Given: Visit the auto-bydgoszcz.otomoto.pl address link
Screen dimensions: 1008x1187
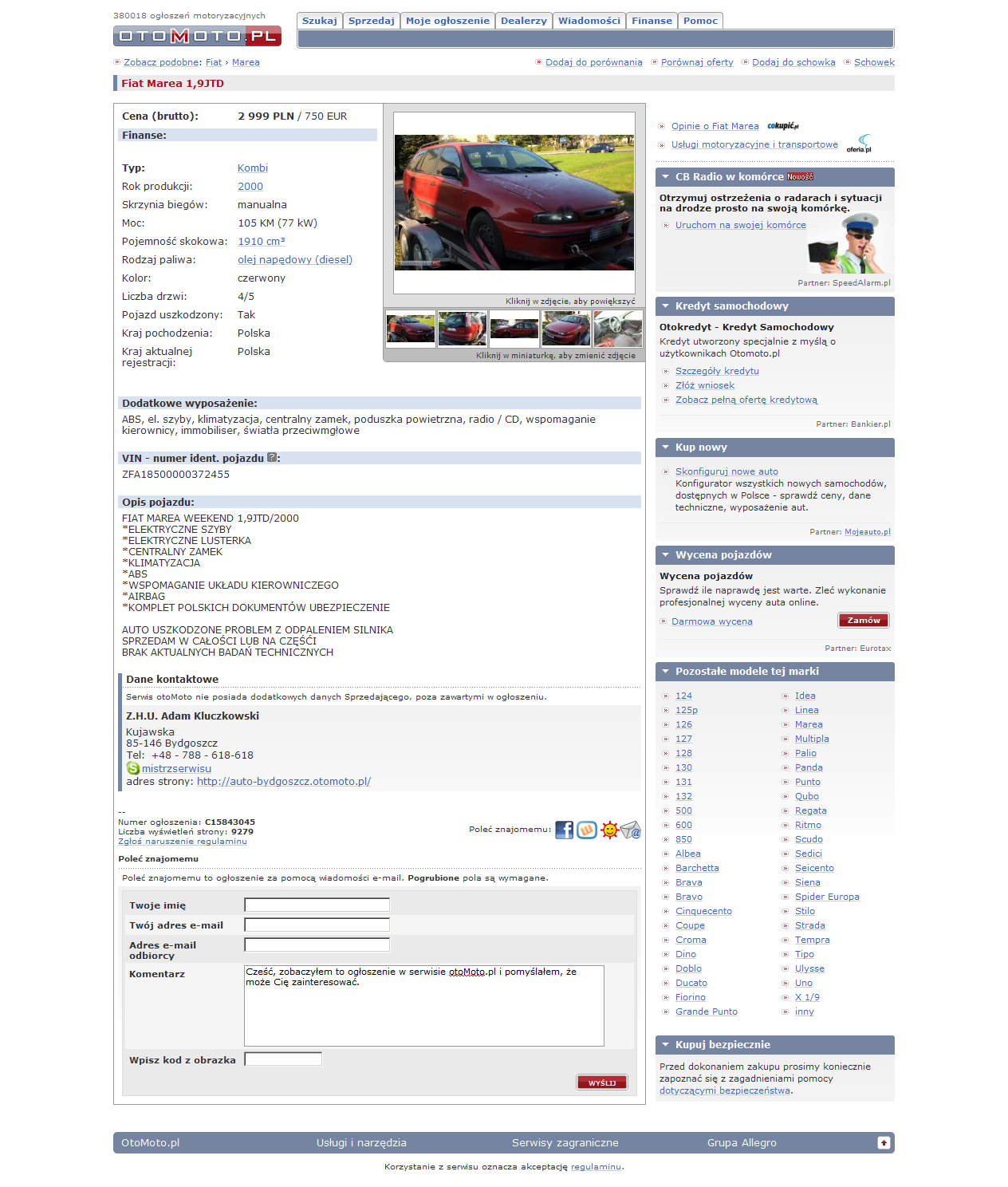Looking at the screenshot, I should pos(284,782).
